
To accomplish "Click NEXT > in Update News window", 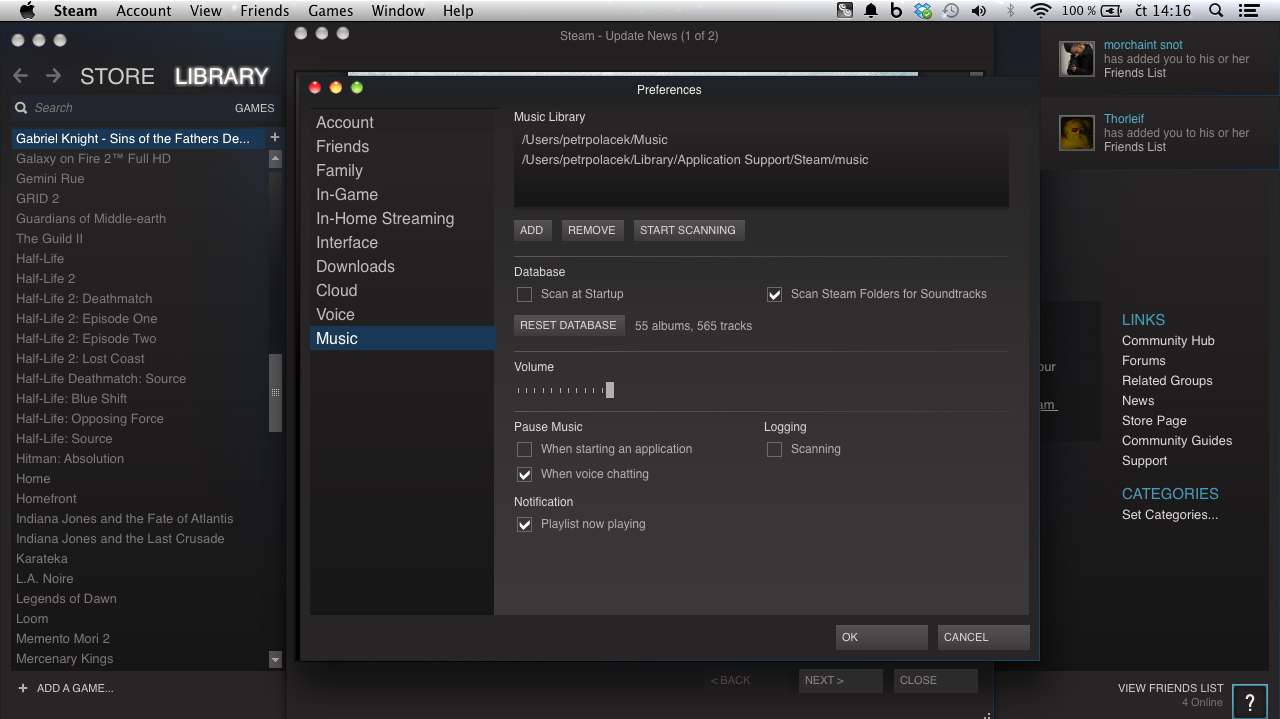I will pyautogui.click(x=840, y=680).
